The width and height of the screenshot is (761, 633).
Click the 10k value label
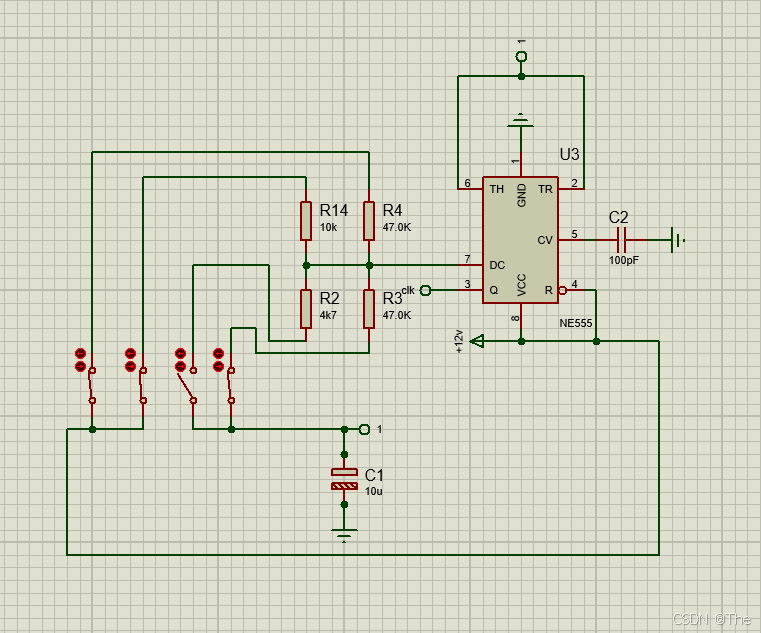(x=328, y=227)
